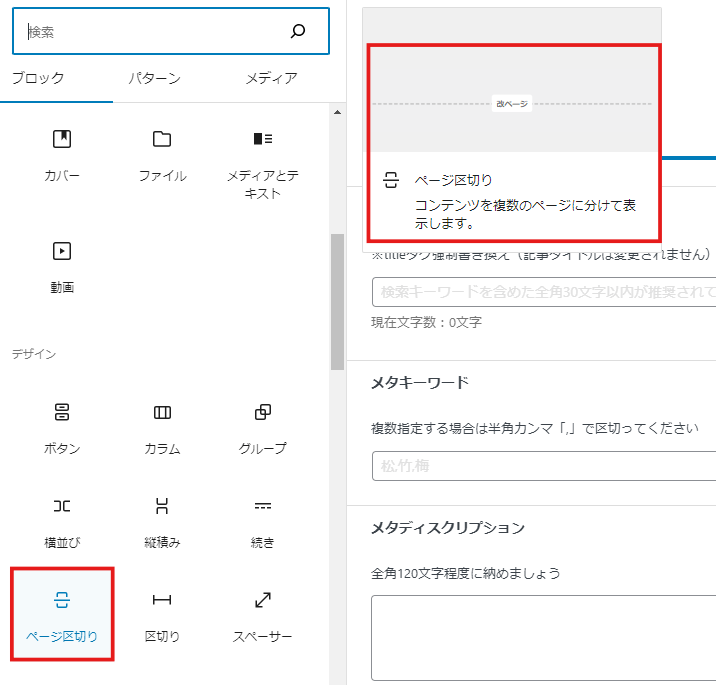716x685 pixels.
Task: Add the スペーサー (Spacer) block
Action: tap(262, 614)
